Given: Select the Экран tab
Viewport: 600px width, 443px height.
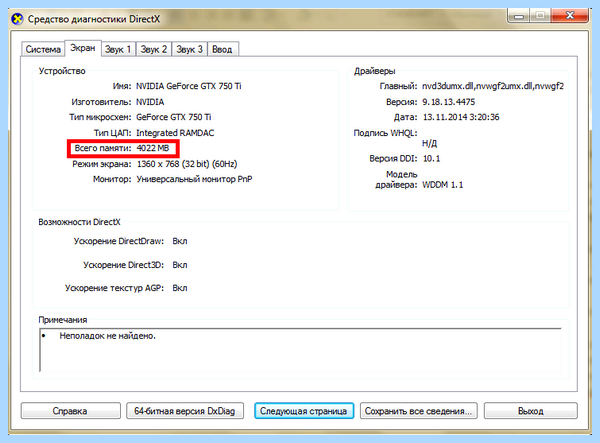Looking at the screenshot, I should click(83, 48).
